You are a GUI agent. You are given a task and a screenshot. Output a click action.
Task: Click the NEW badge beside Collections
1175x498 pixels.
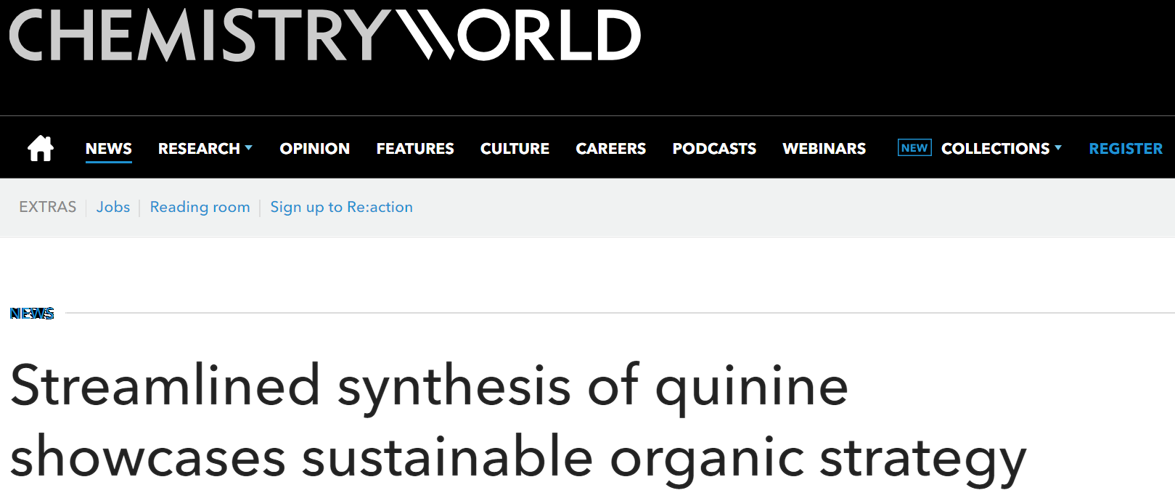(914, 148)
